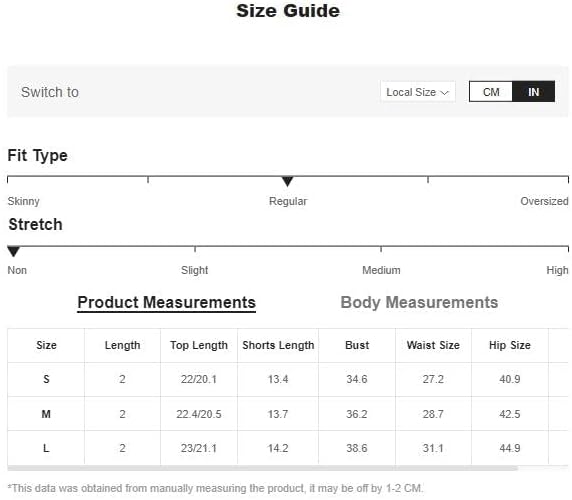
Task: Click the Stretch Non marker triangle
Action: [x=13, y=251]
